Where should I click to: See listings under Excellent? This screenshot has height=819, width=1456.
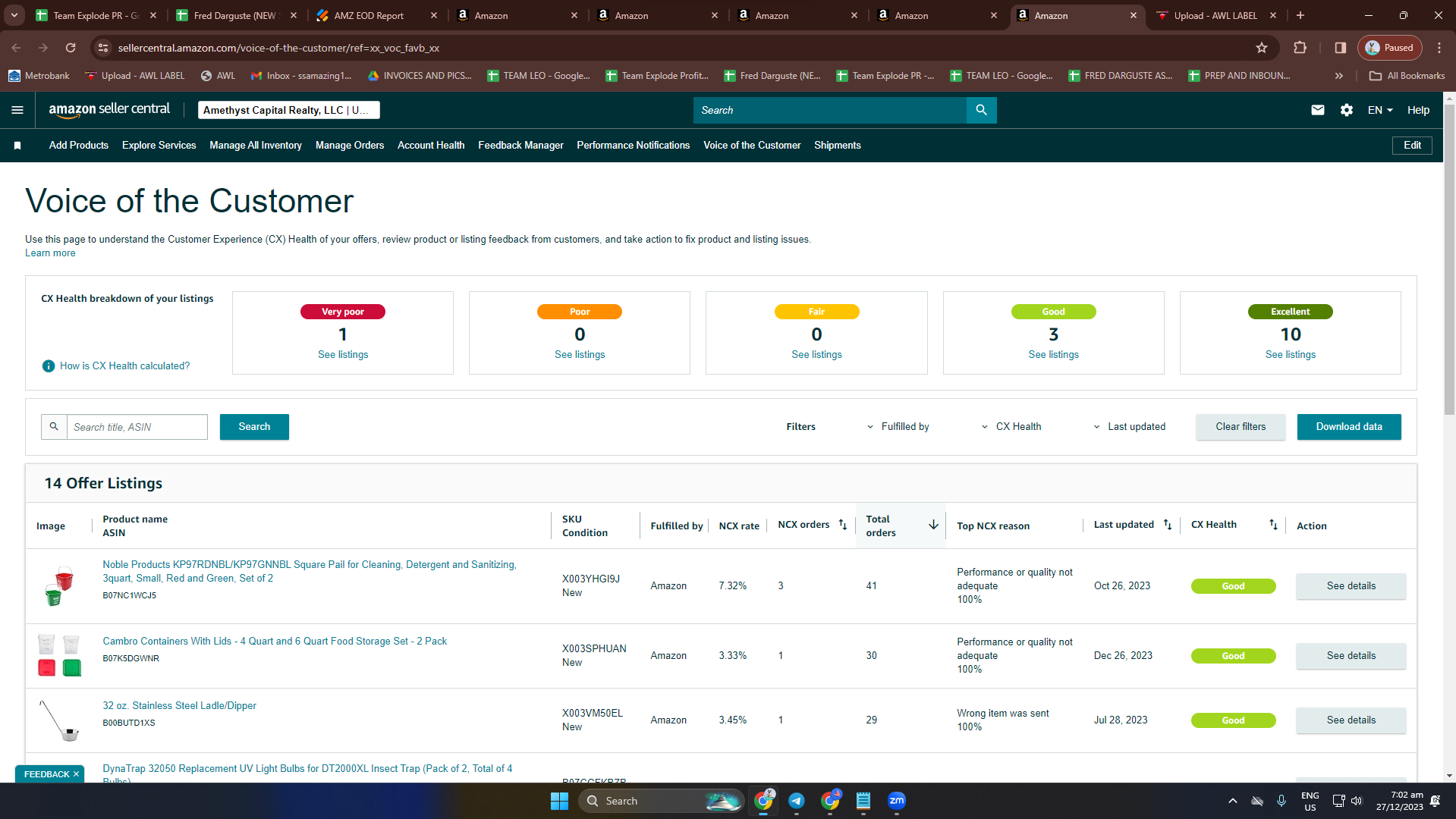coord(1291,355)
